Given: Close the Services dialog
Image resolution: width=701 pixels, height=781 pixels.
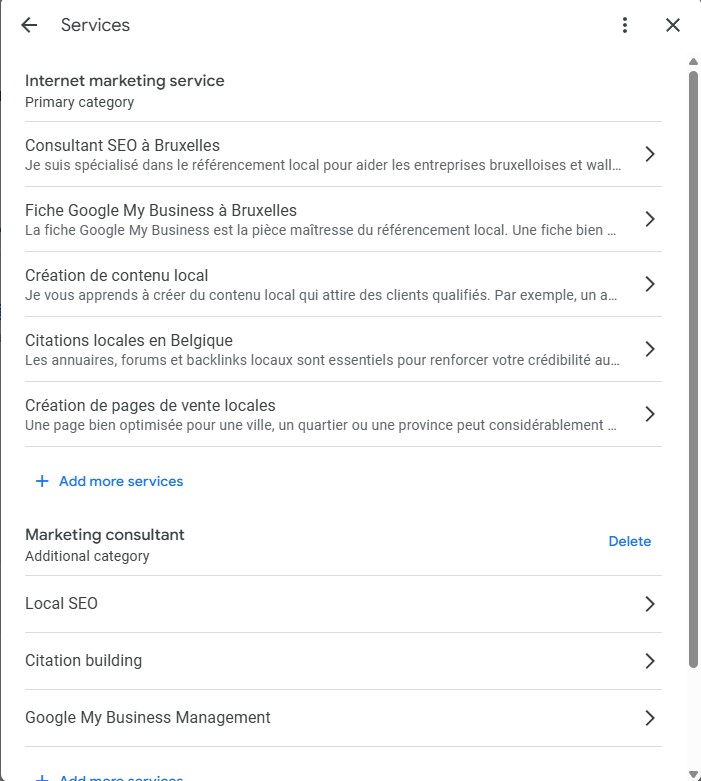Looking at the screenshot, I should [x=673, y=25].
